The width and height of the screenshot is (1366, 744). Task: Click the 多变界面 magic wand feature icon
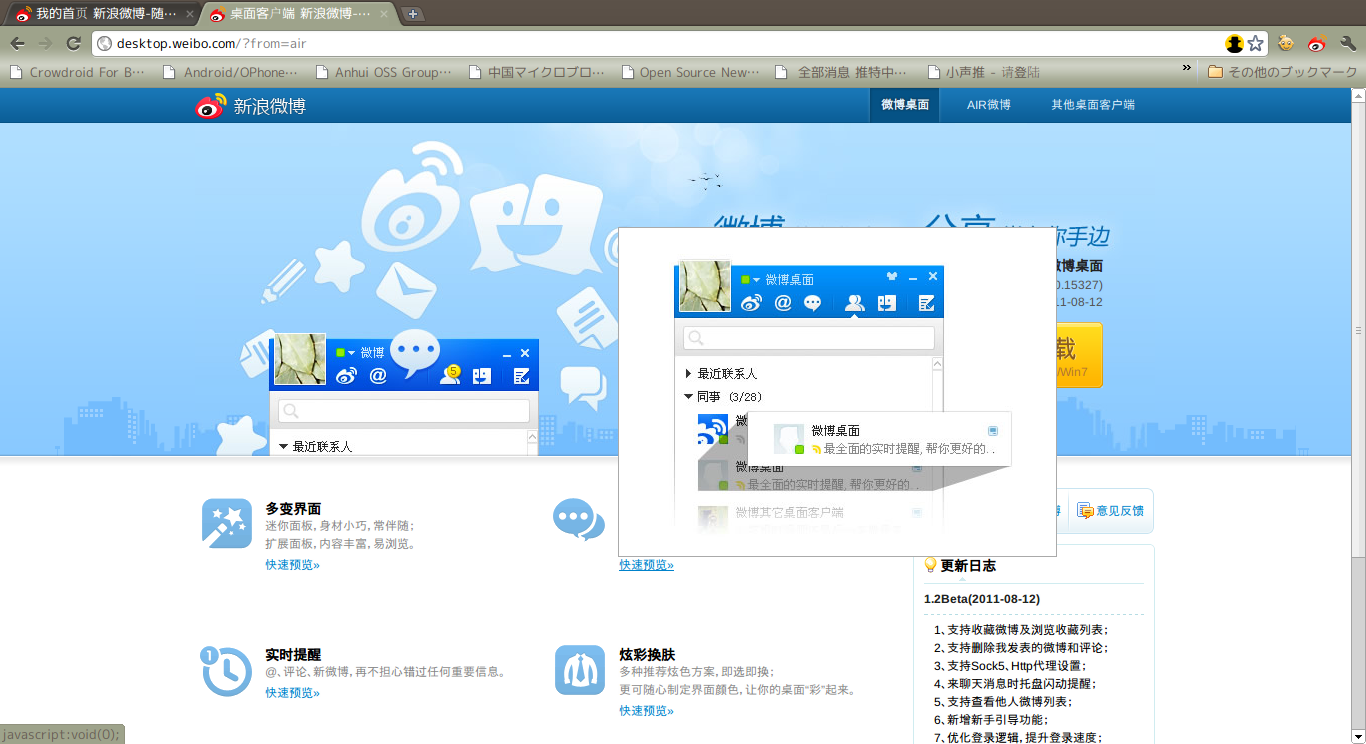(x=227, y=523)
